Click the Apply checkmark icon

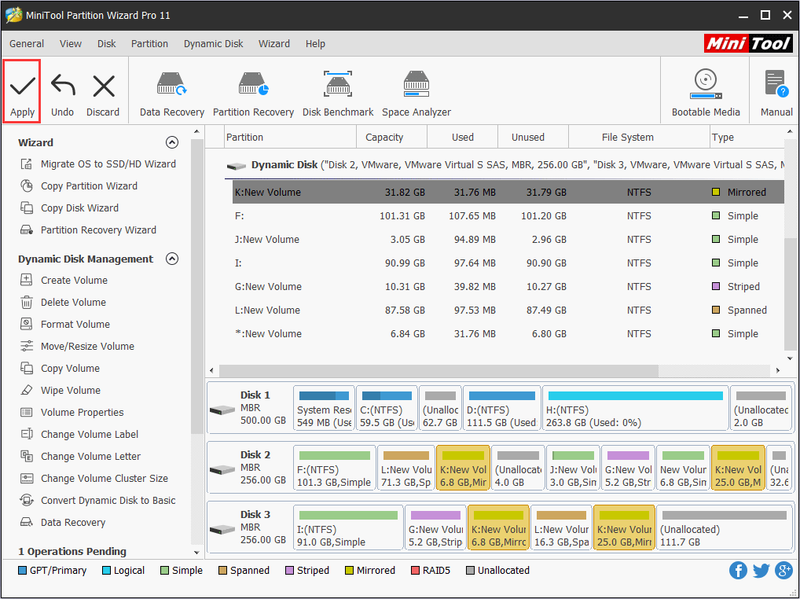tap(22, 91)
